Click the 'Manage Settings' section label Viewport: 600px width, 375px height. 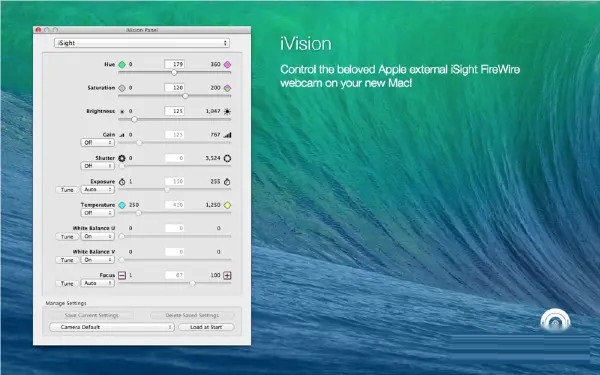[x=66, y=303]
